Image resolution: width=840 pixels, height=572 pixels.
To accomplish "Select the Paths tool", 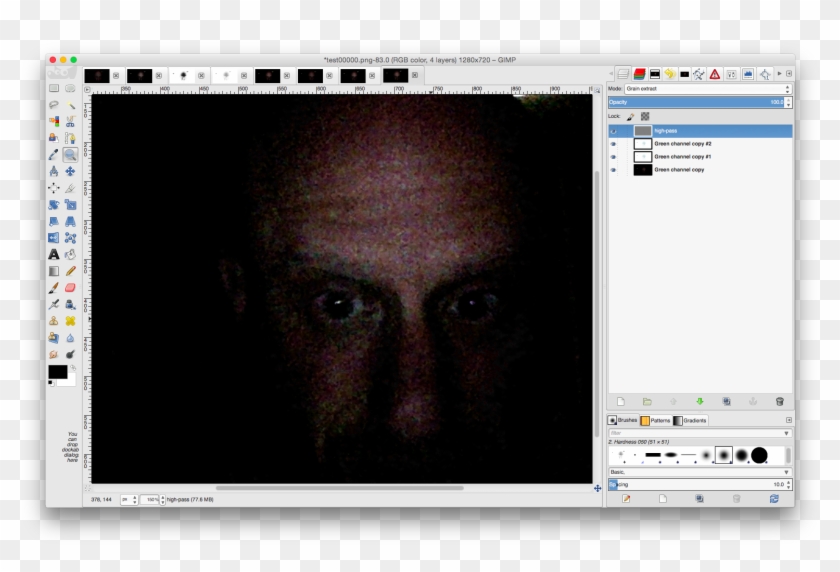I will click(70, 138).
